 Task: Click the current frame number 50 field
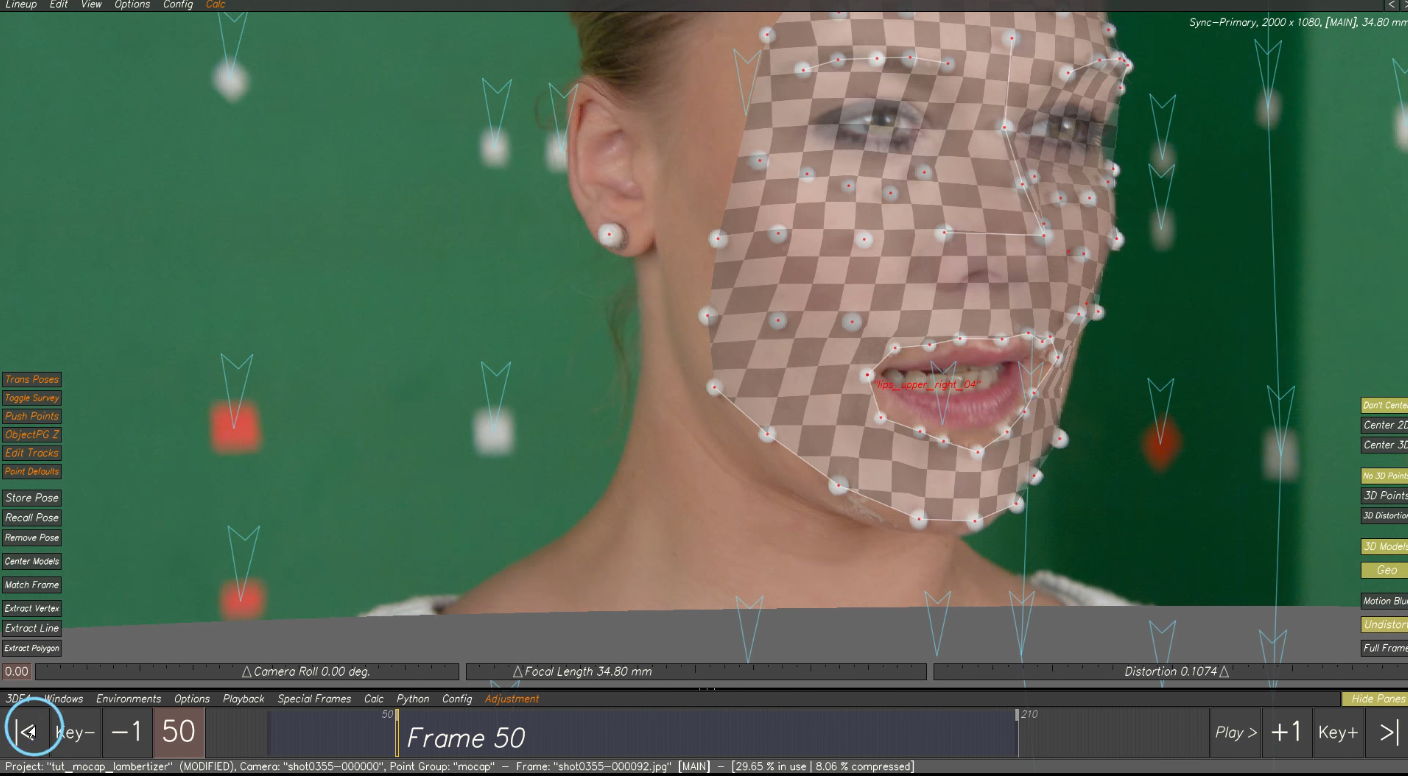tap(179, 733)
